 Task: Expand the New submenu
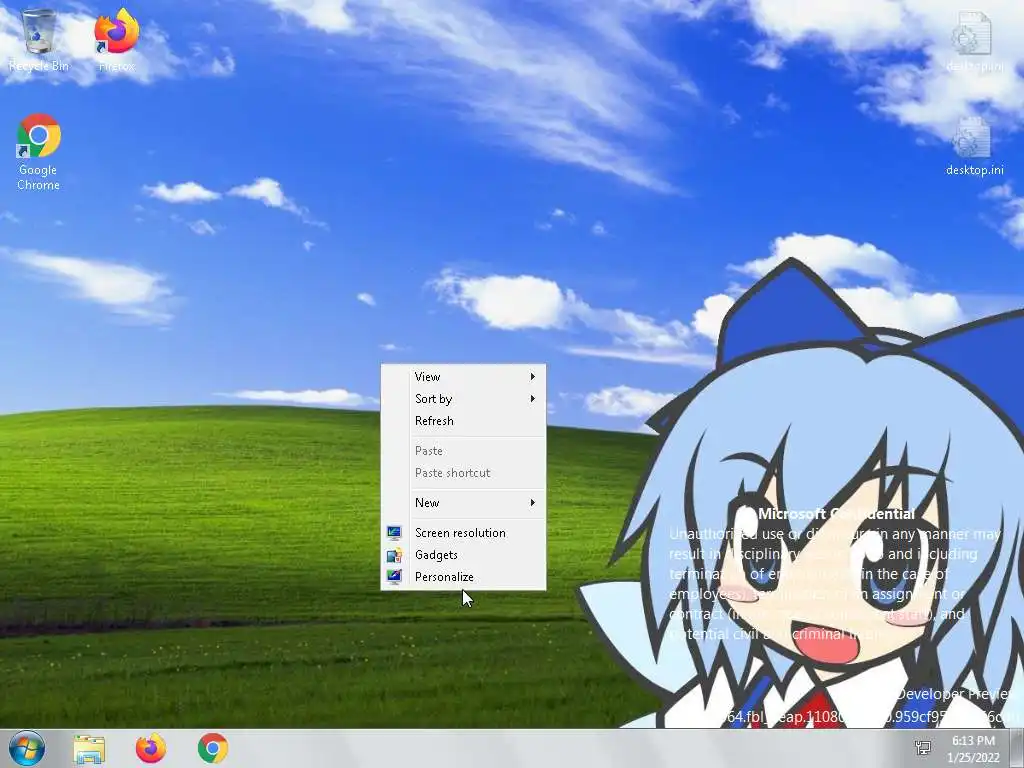point(463,503)
